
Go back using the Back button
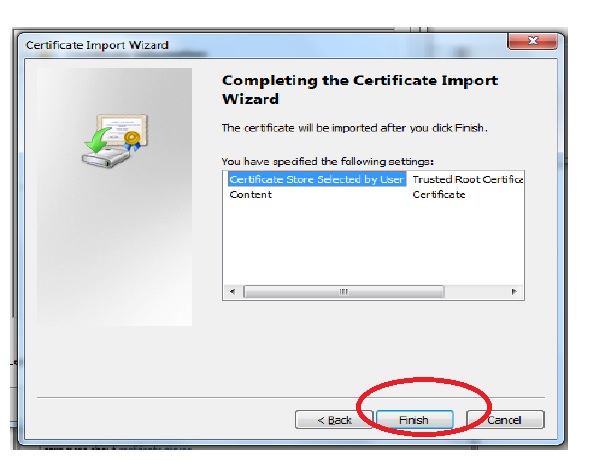pos(334,420)
